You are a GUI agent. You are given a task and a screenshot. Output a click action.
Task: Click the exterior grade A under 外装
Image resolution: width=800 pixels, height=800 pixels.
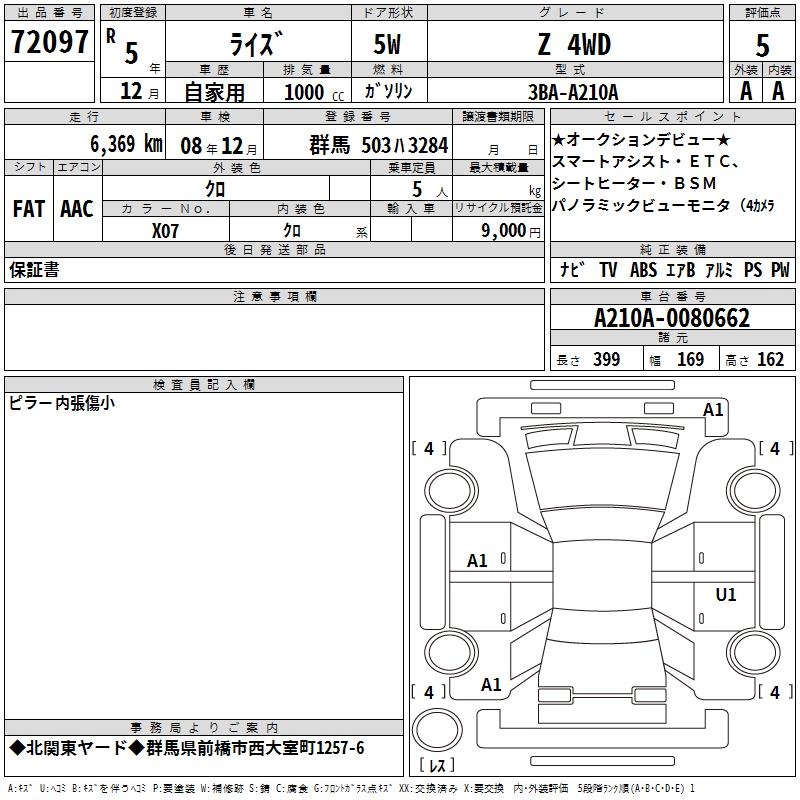(746, 91)
